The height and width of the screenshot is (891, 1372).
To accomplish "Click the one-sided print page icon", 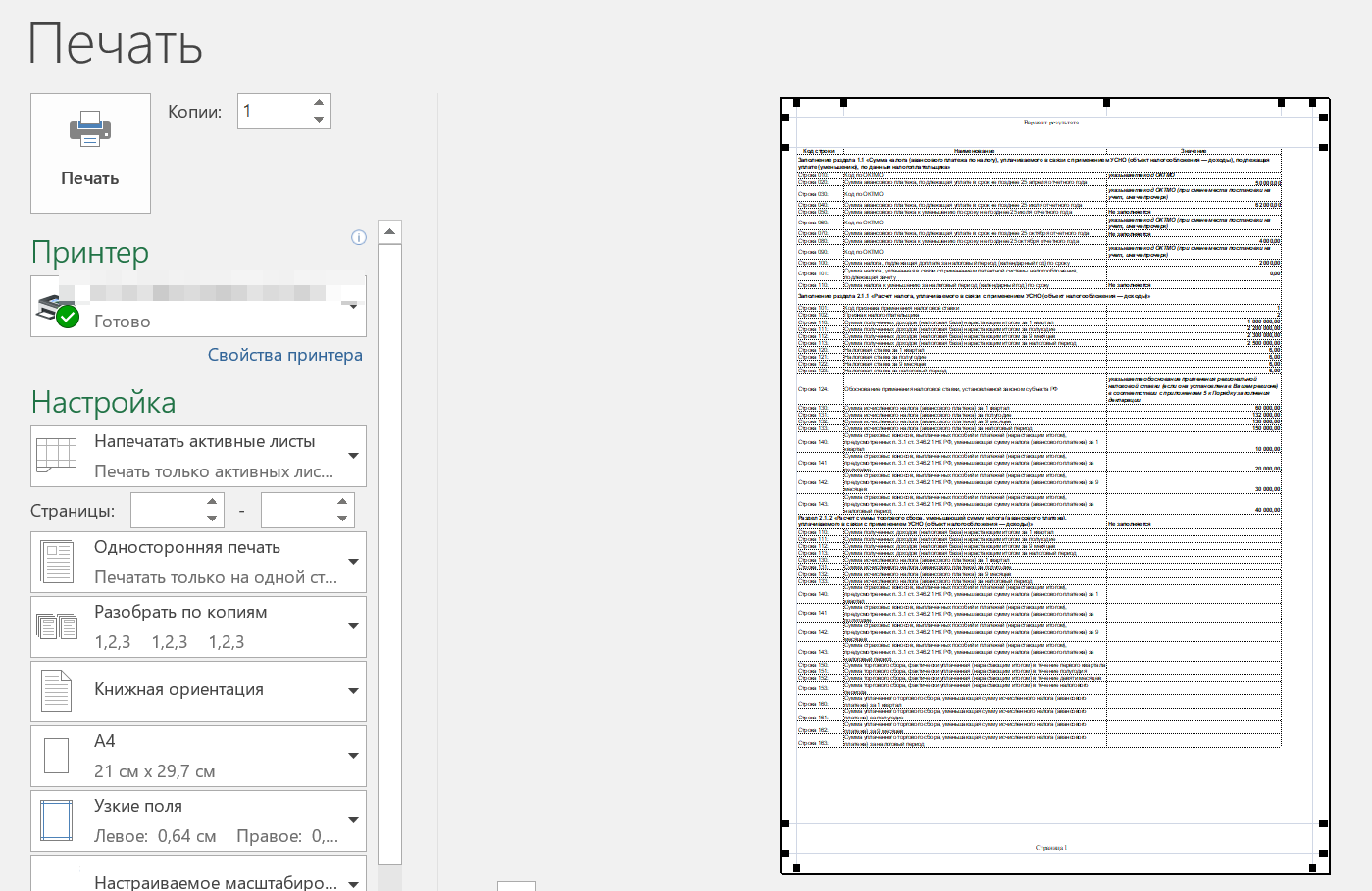I will click(57, 562).
